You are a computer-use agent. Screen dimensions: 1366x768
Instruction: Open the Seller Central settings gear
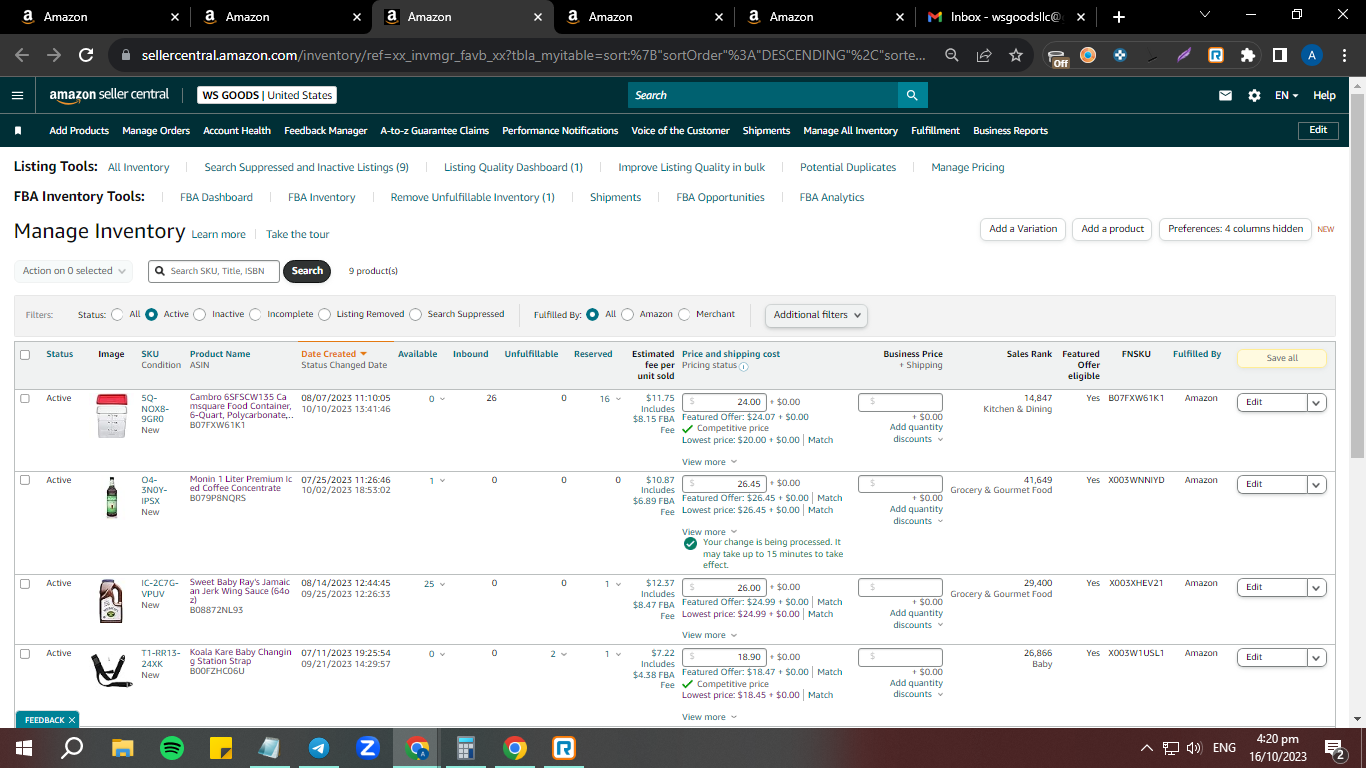coord(1254,95)
